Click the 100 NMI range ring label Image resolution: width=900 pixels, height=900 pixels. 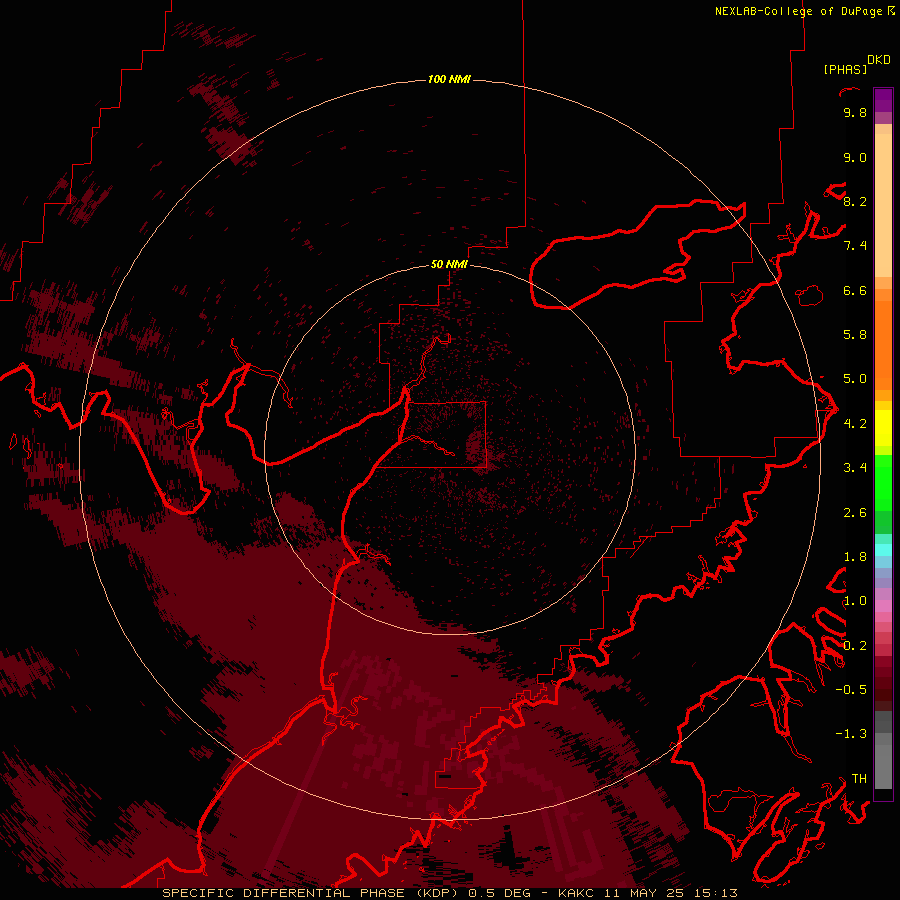pyautogui.click(x=449, y=79)
